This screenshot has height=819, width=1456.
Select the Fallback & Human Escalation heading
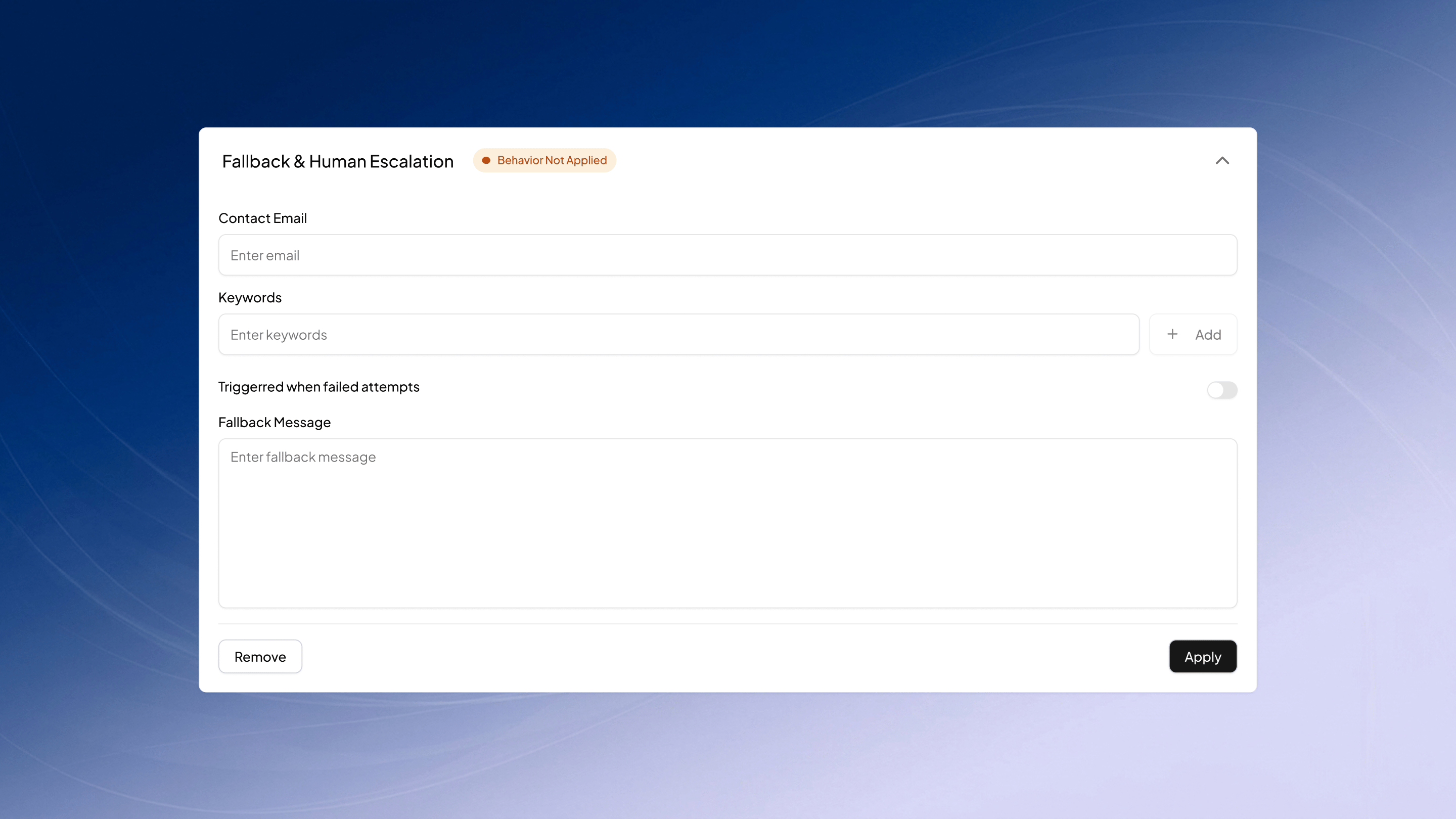(x=337, y=162)
